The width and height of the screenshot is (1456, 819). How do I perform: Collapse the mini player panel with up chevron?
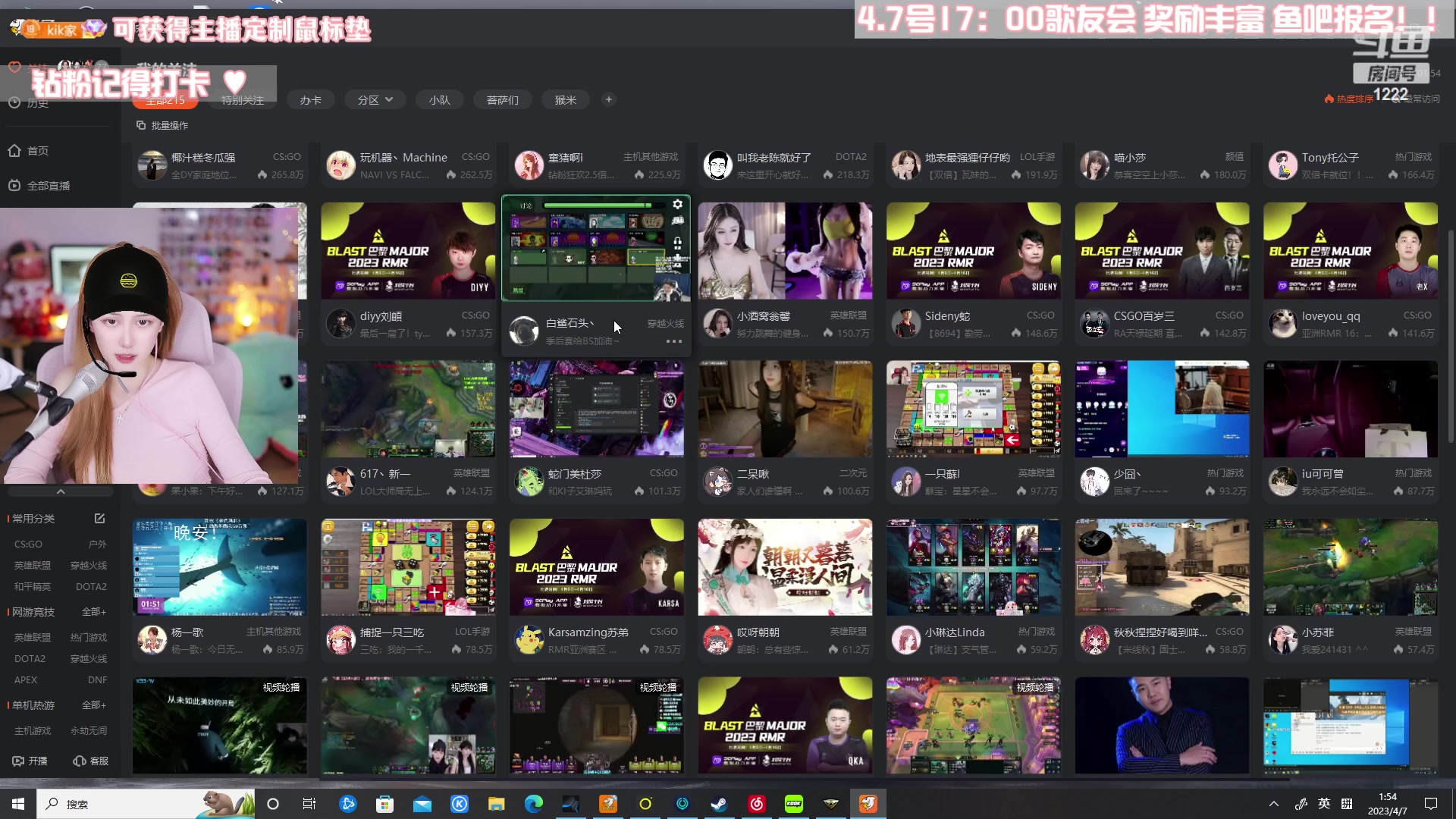point(61,491)
